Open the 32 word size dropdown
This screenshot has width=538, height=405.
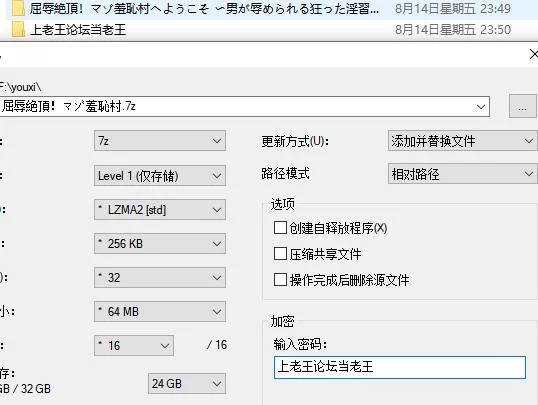coord(160,277)
